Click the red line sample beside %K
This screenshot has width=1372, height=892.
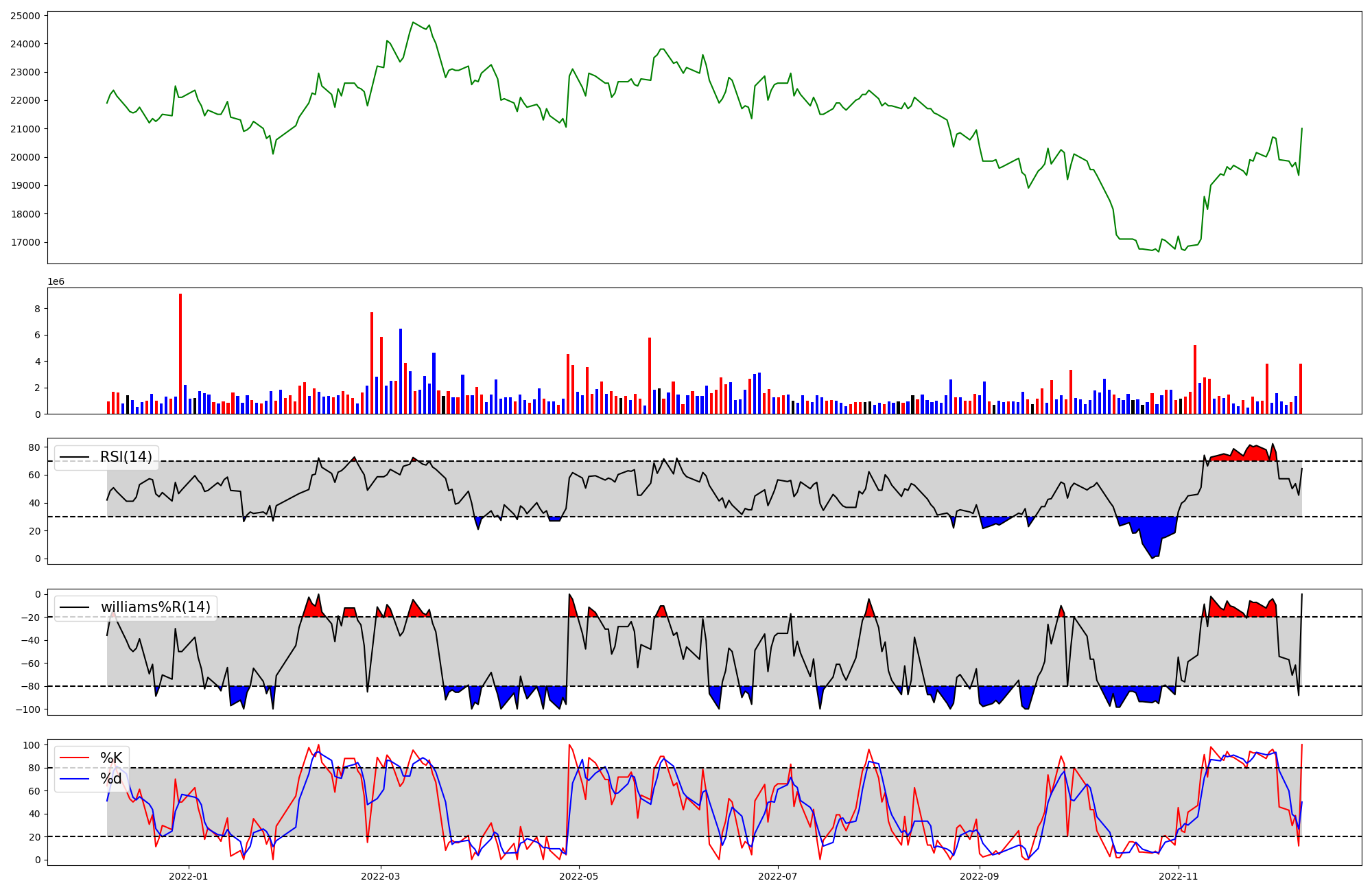tap(75, 758)
